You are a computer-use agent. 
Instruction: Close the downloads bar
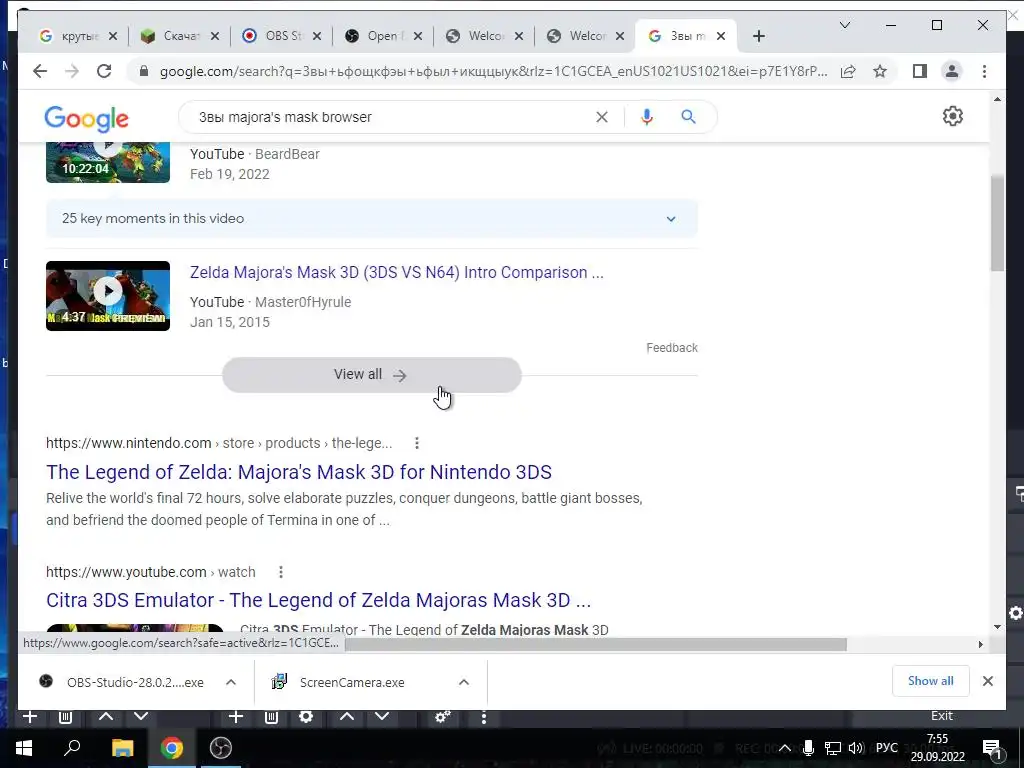tap(987, 681)
